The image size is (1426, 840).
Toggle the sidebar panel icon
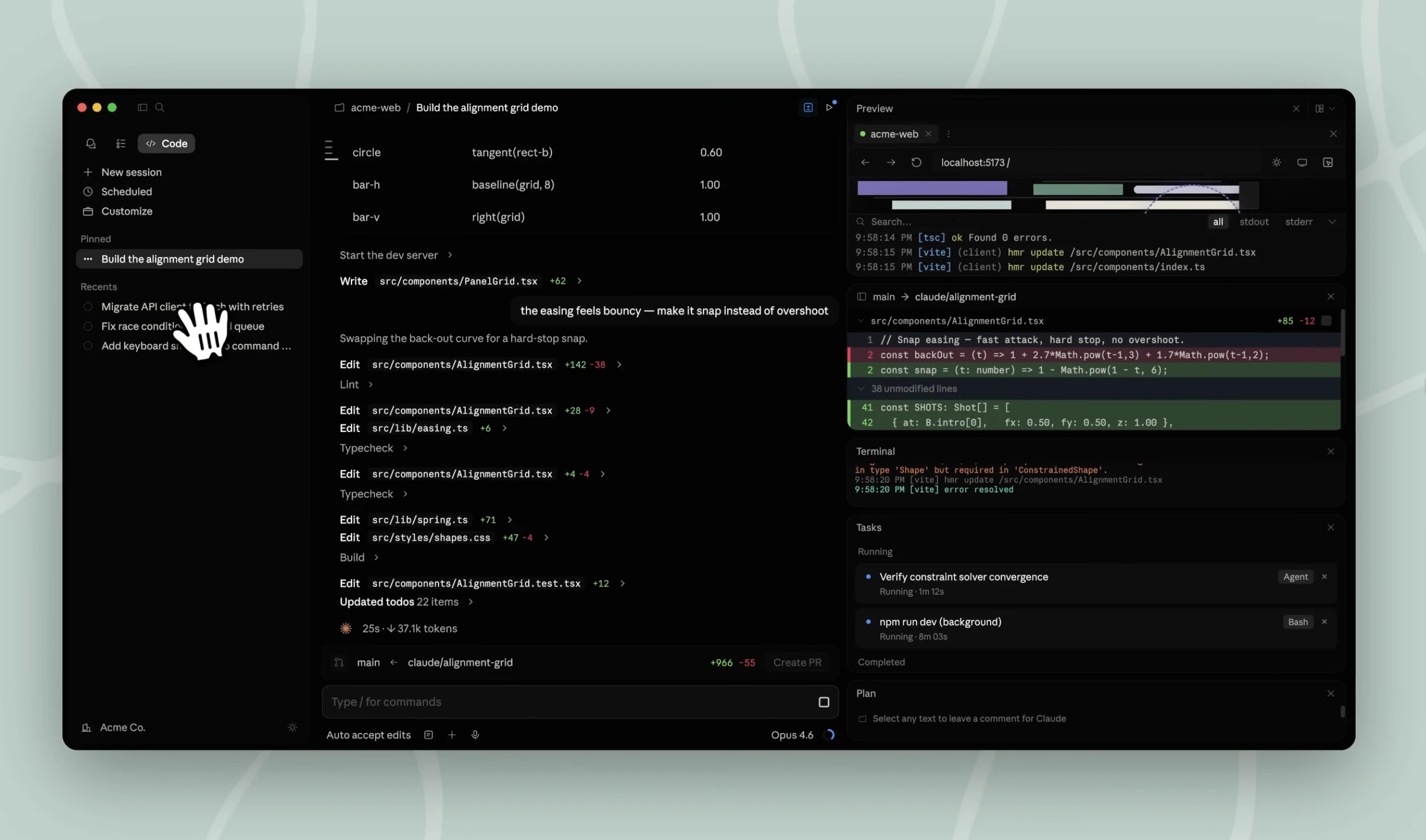[x=142, y=107]
